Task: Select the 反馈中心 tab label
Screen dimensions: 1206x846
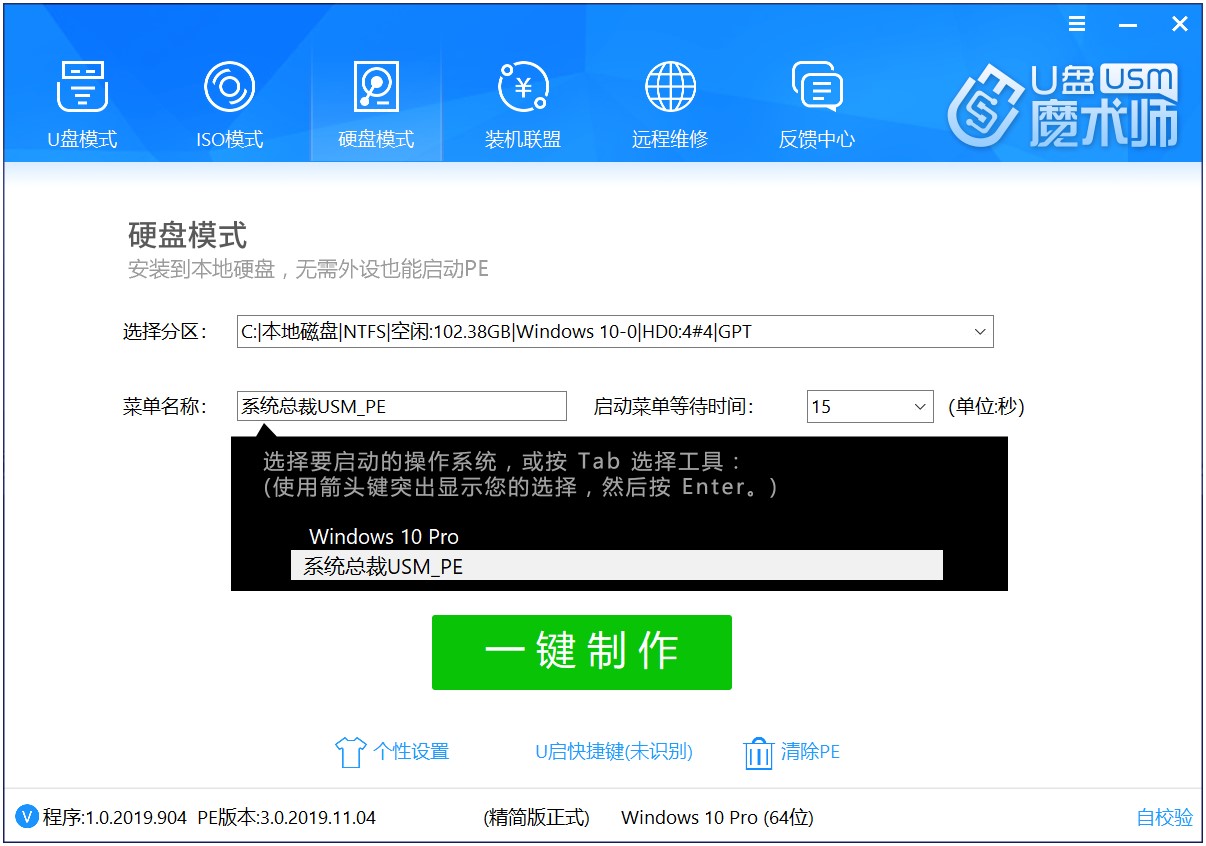Action: point(817,139)
